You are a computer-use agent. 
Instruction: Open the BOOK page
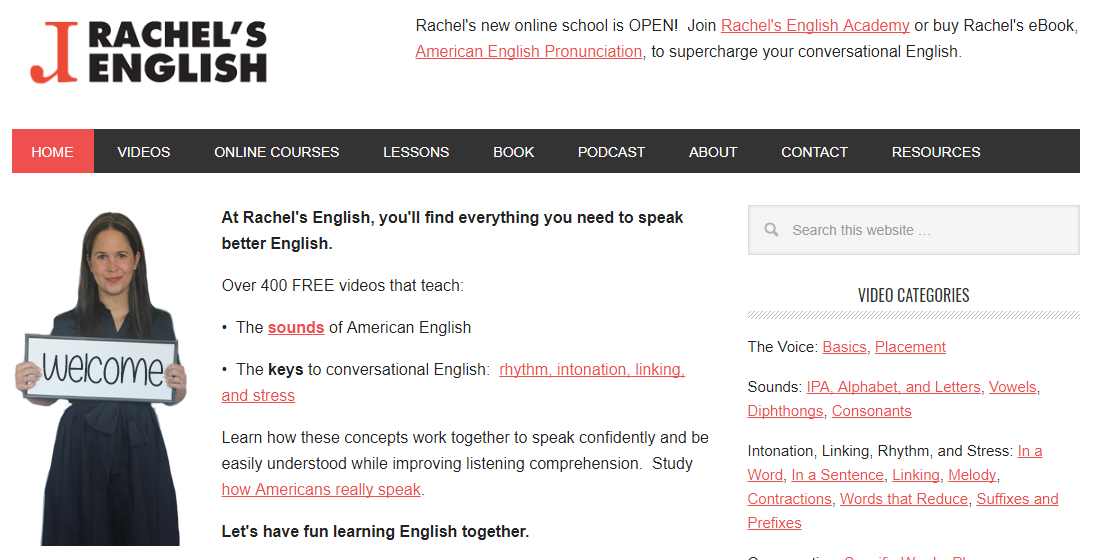(514, 152)
